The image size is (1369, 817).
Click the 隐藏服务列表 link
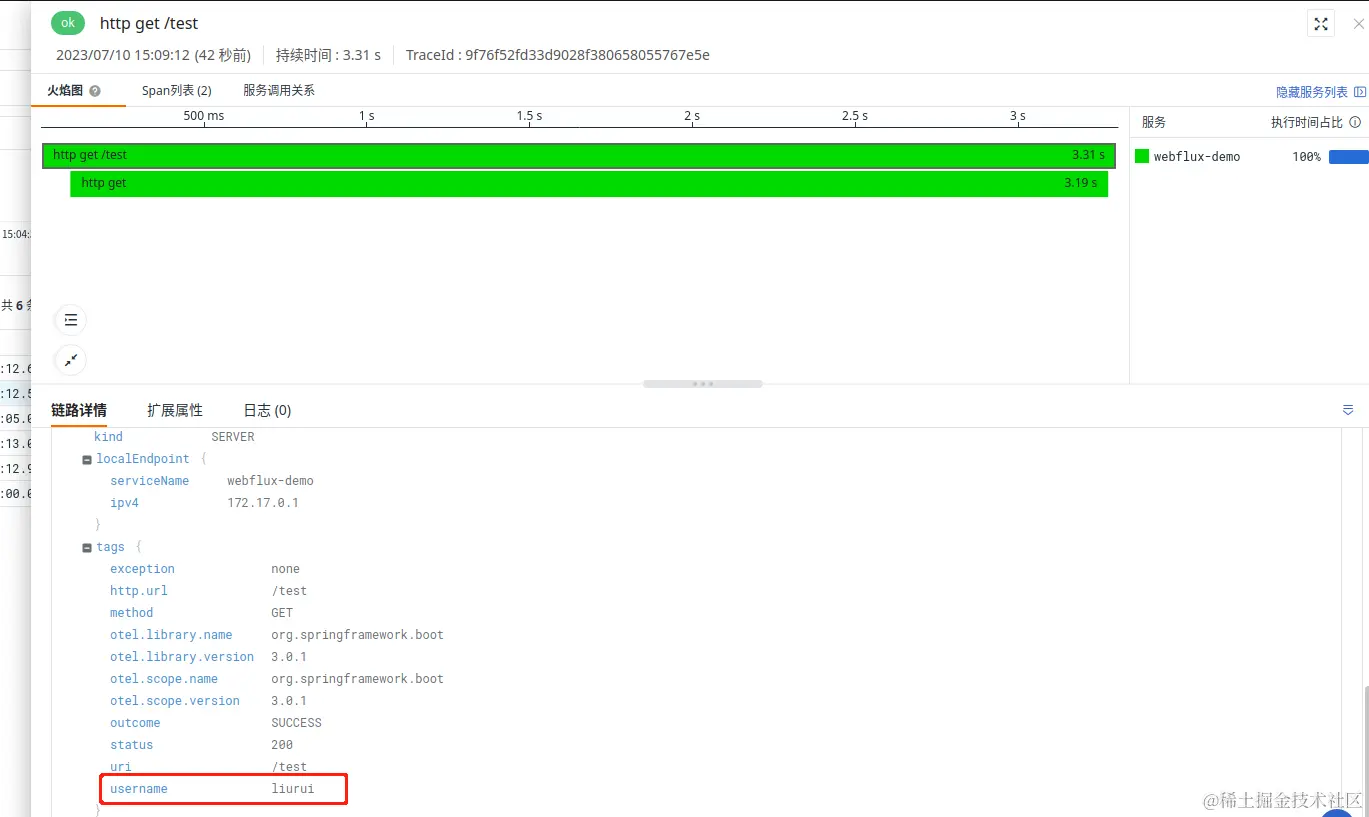pos(1312,92)
